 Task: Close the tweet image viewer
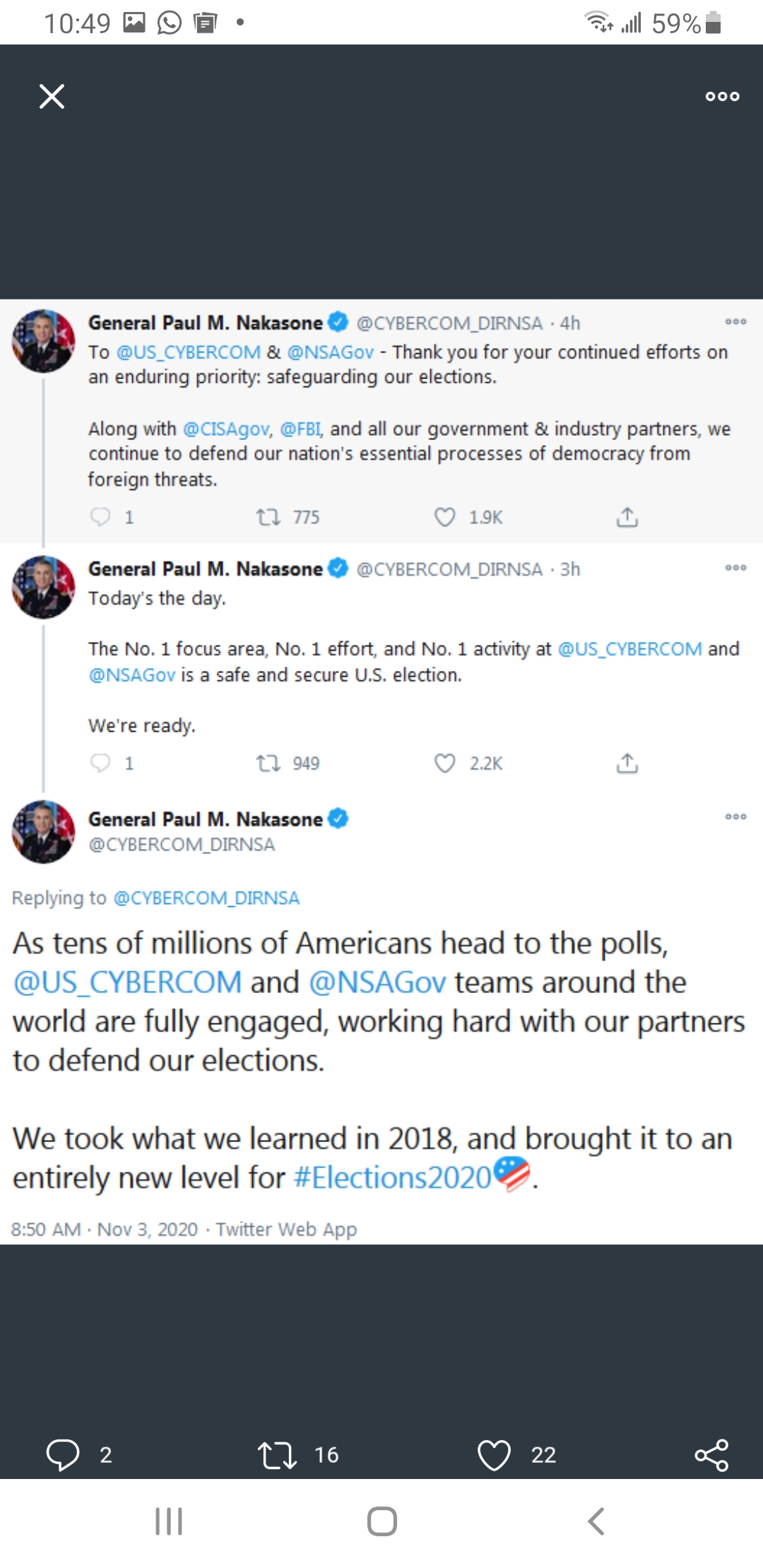tap(52, 96)
